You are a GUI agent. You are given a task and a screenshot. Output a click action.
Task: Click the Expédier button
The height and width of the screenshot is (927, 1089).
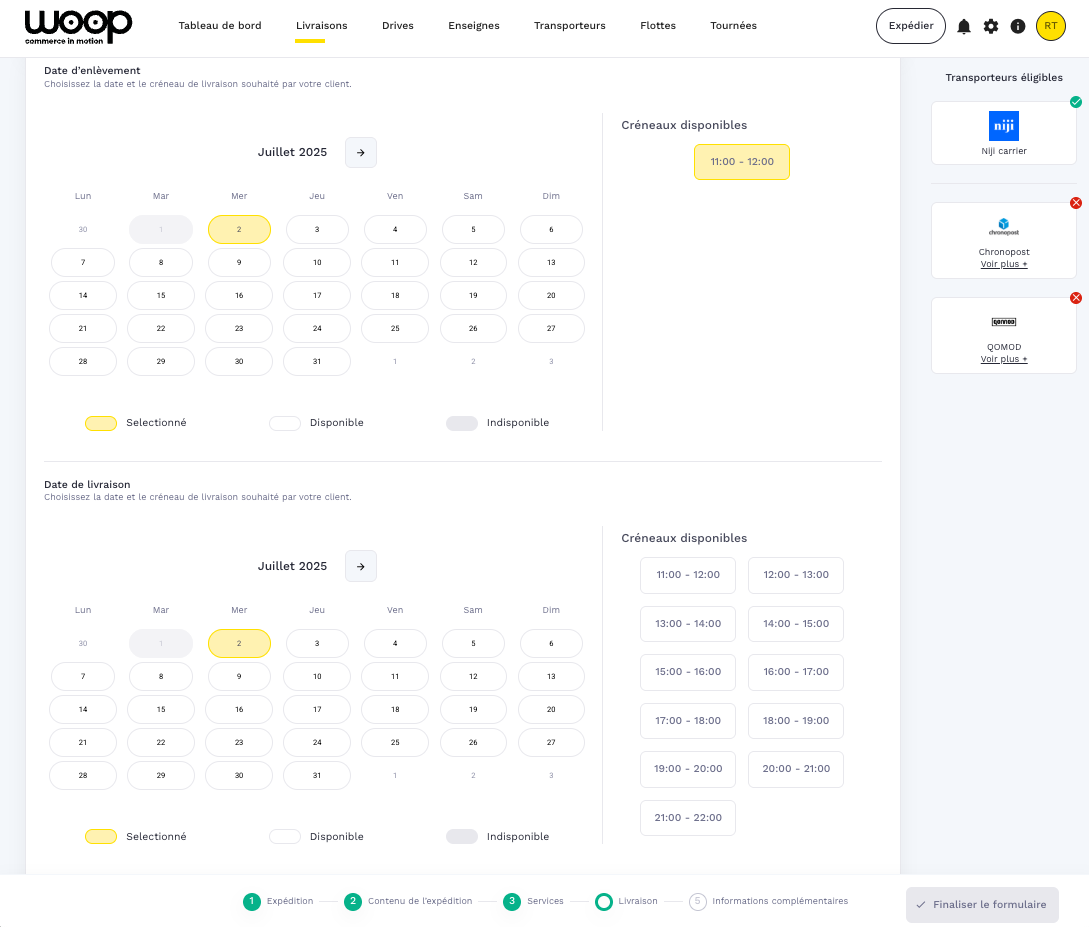tap(910, 26)
